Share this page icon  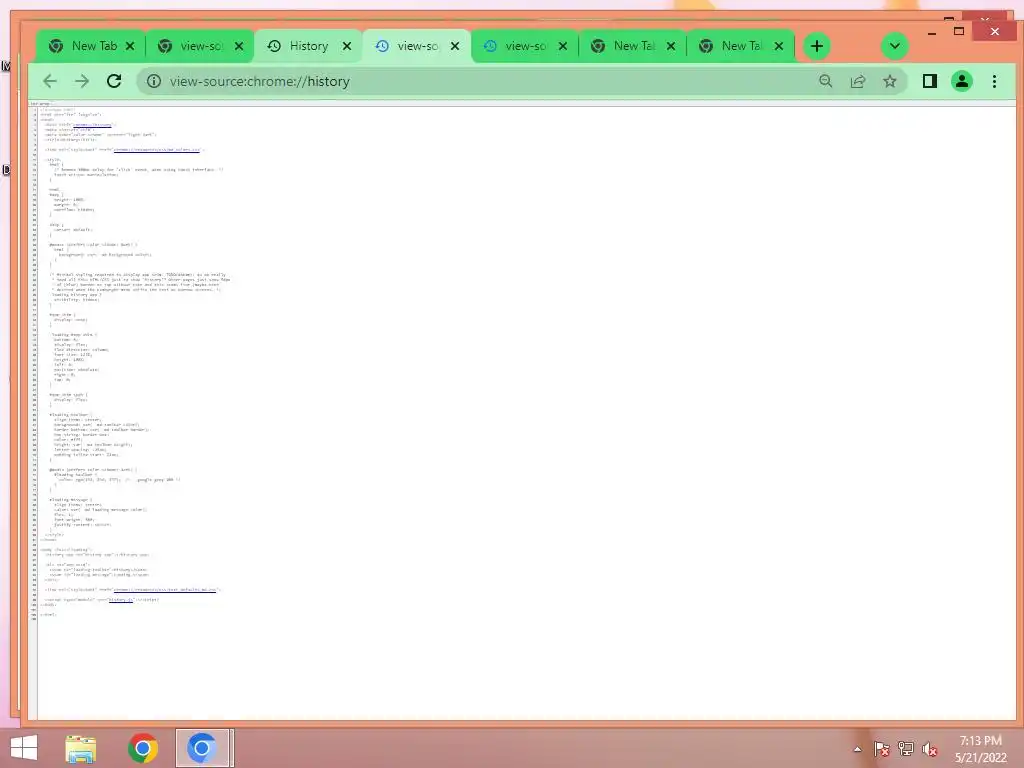(857, 81)
